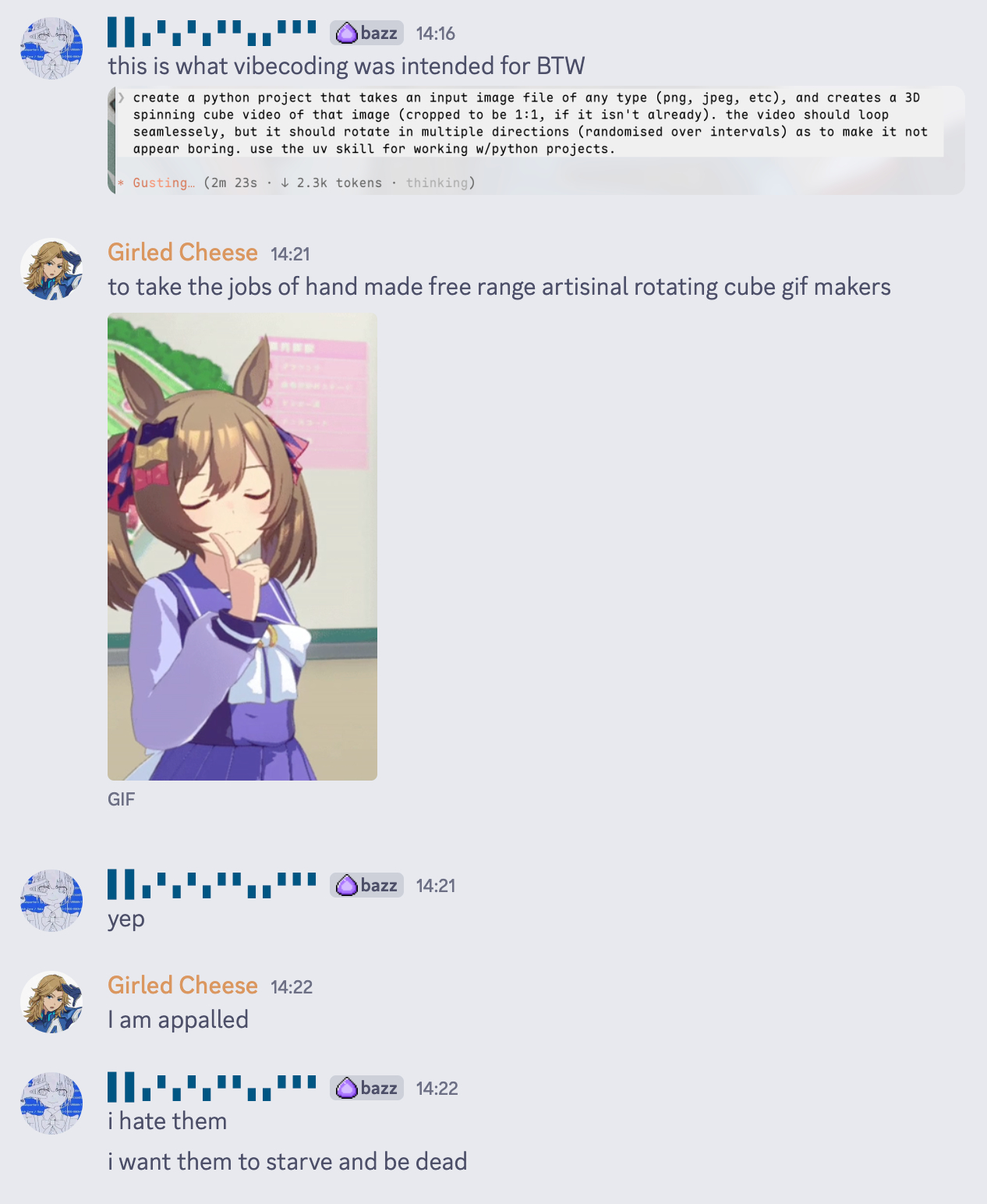Image resolution: width=987 pixels, height=1204 pixels.
Task: Open the sketch avatar beside 'i hate them'
Action: pos(51,1103)
